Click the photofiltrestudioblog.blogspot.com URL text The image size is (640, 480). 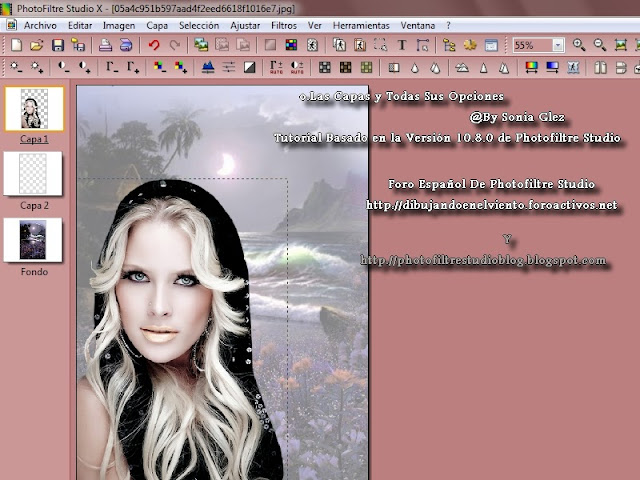(483, 260)
